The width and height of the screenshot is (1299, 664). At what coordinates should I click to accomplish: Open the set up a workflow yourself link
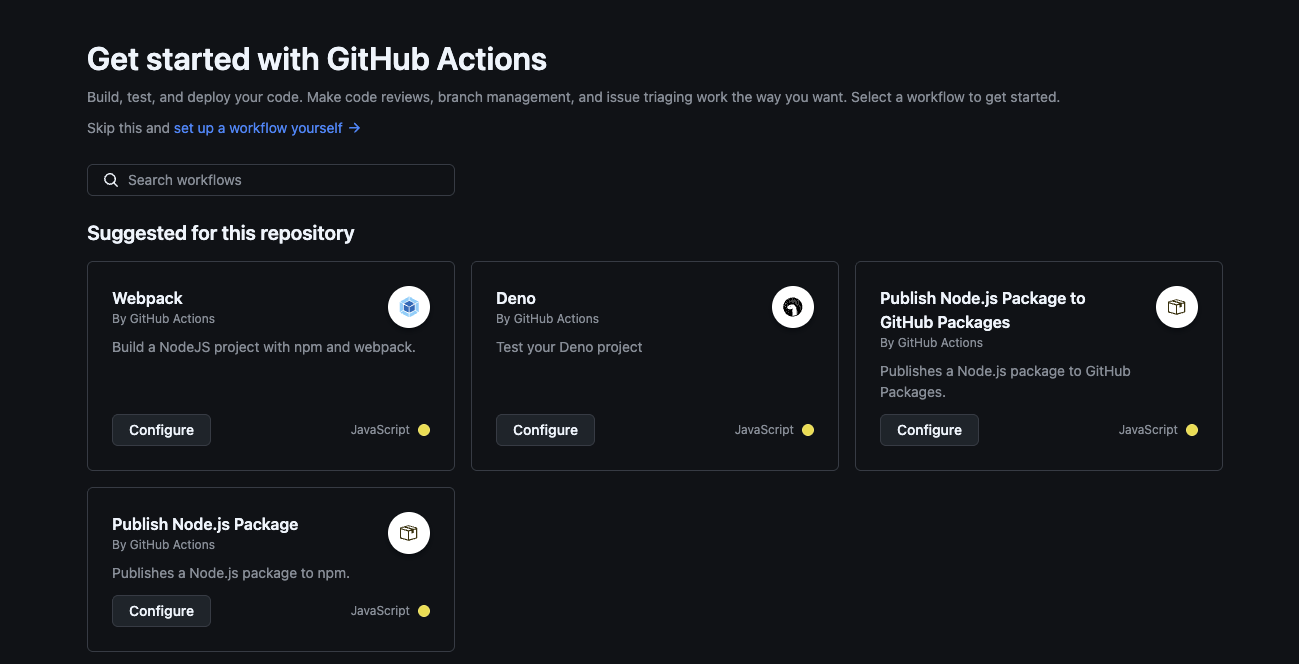tap(267, 128)
